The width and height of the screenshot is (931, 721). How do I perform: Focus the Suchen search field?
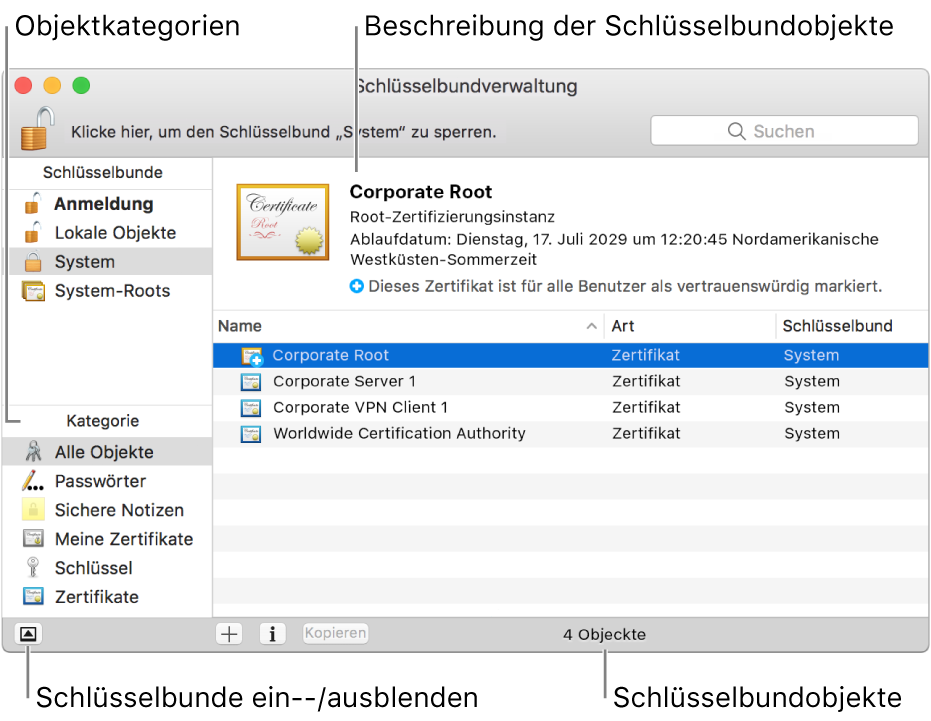click(x=784, y=131)
